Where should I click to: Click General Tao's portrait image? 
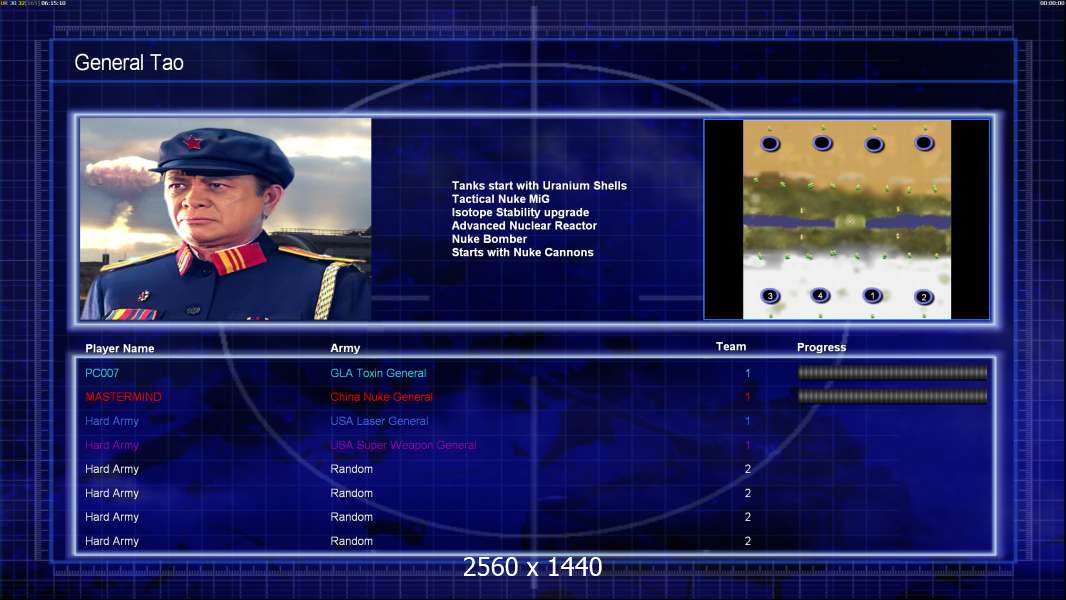point(226,219)
